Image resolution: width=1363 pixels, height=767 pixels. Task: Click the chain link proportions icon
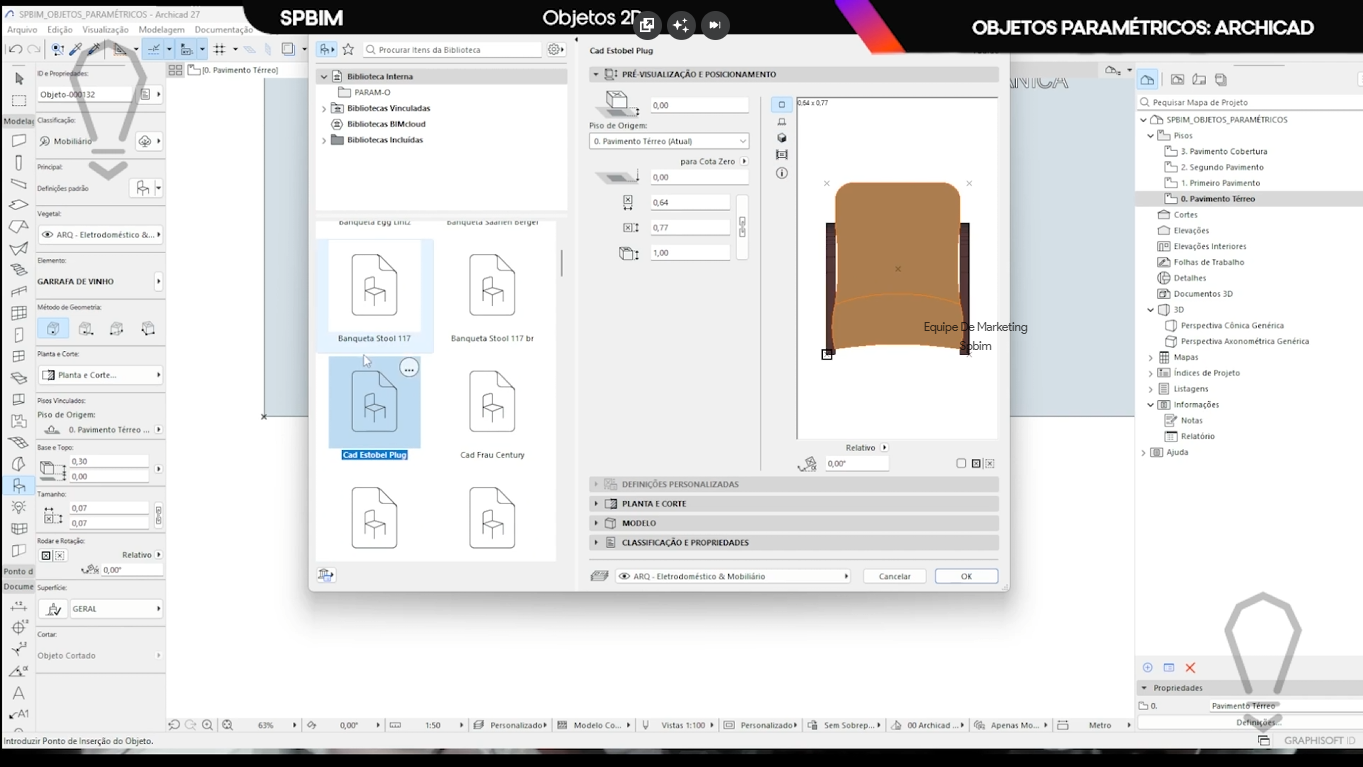tap(742, 227)
